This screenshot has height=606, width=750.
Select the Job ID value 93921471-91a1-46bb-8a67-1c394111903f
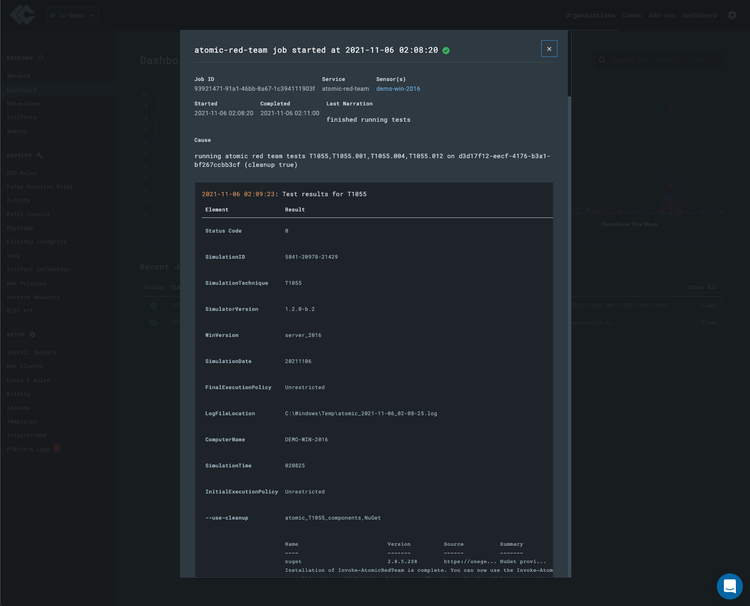click(x=254, y=88)
